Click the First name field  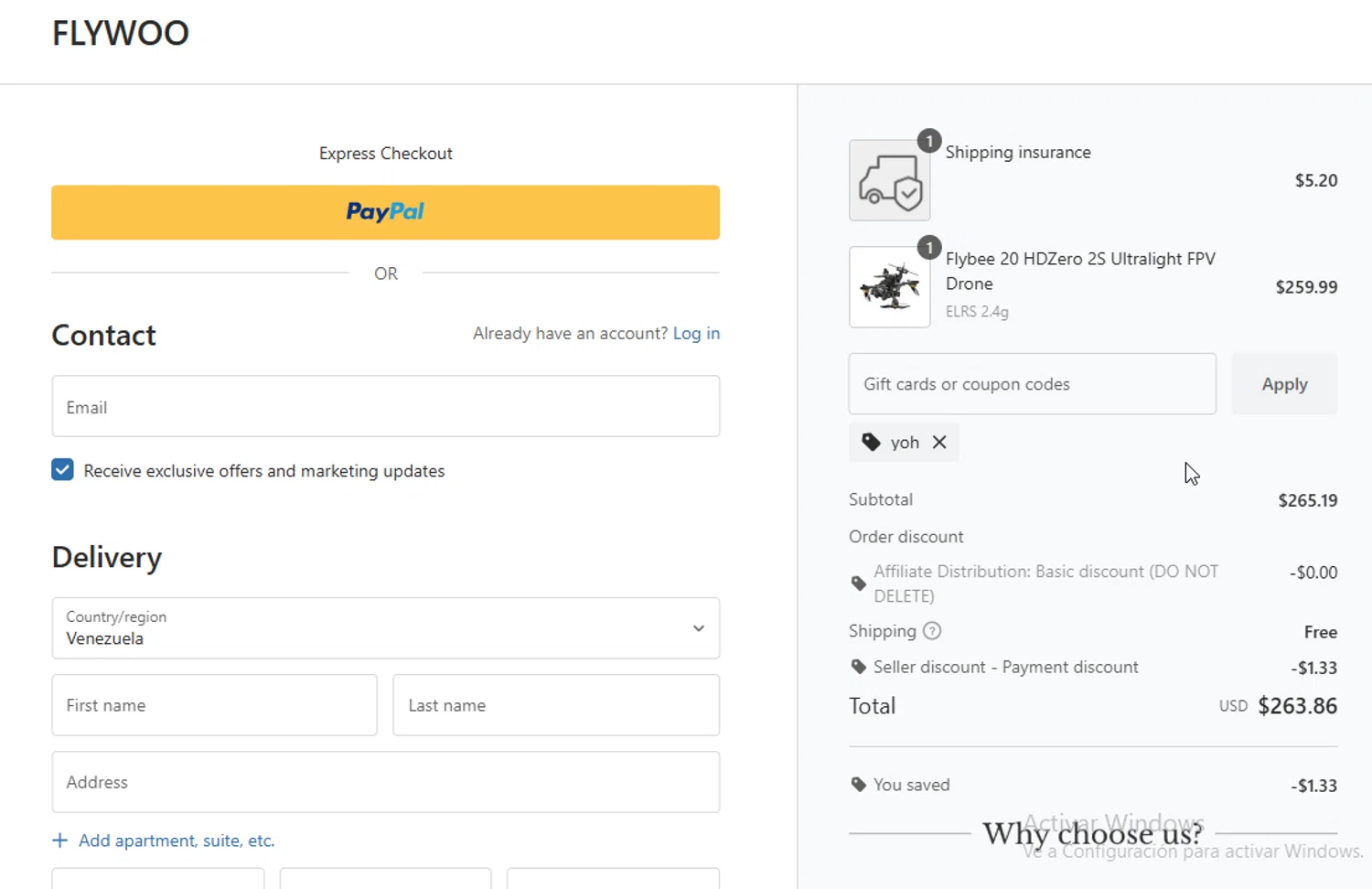click(x=214, y=705)
